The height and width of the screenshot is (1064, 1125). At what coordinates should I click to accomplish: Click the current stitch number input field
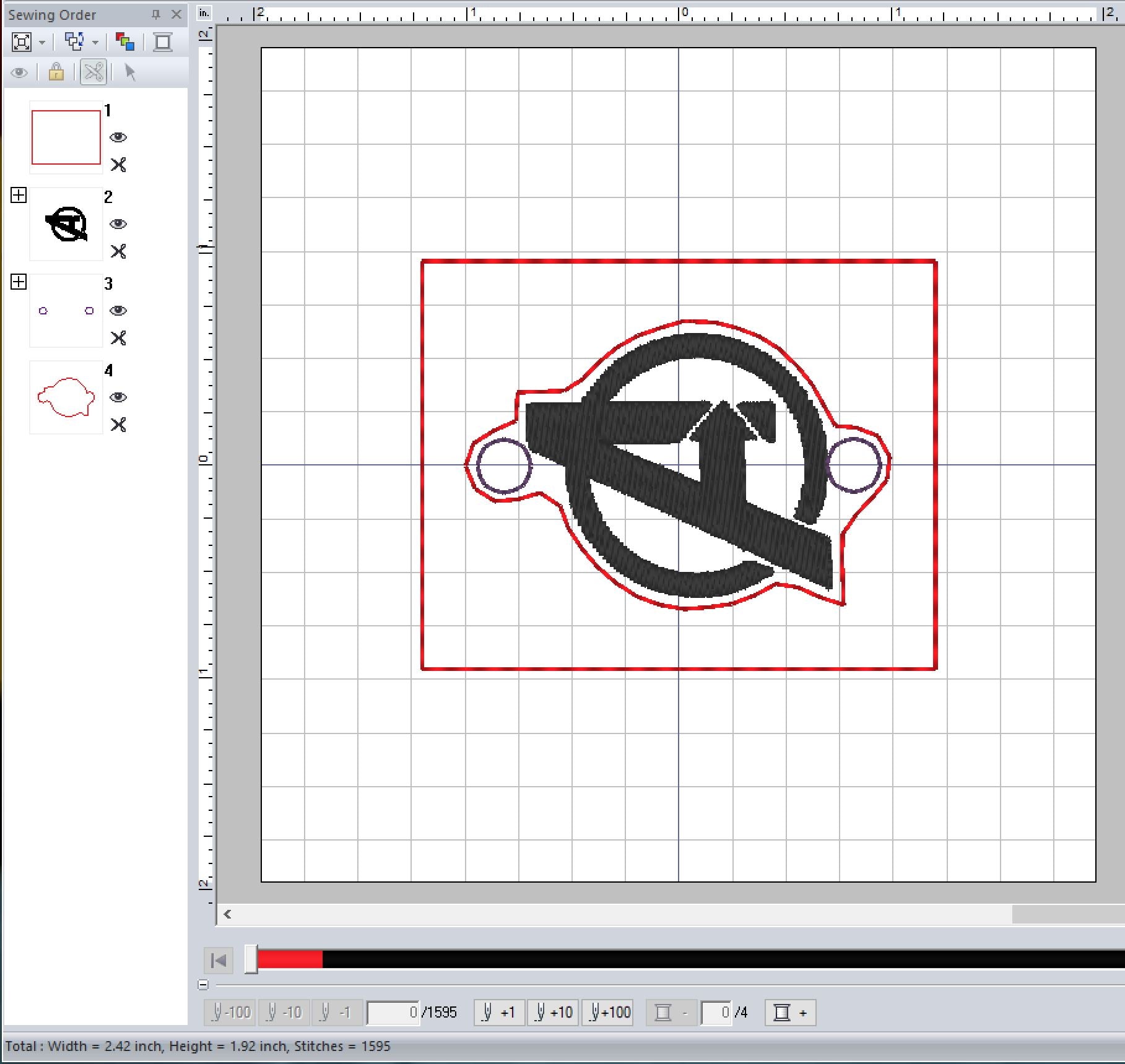pos(393,1013)
